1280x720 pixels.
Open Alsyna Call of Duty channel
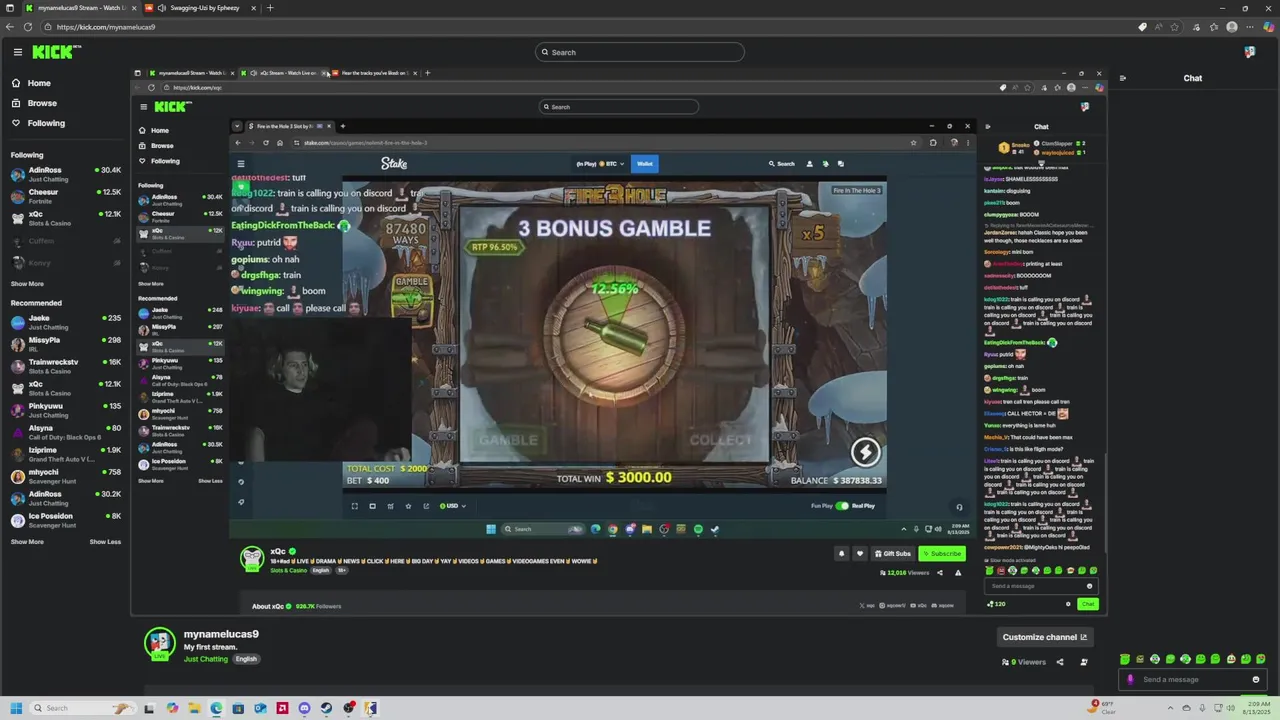(x=65, y=432)
